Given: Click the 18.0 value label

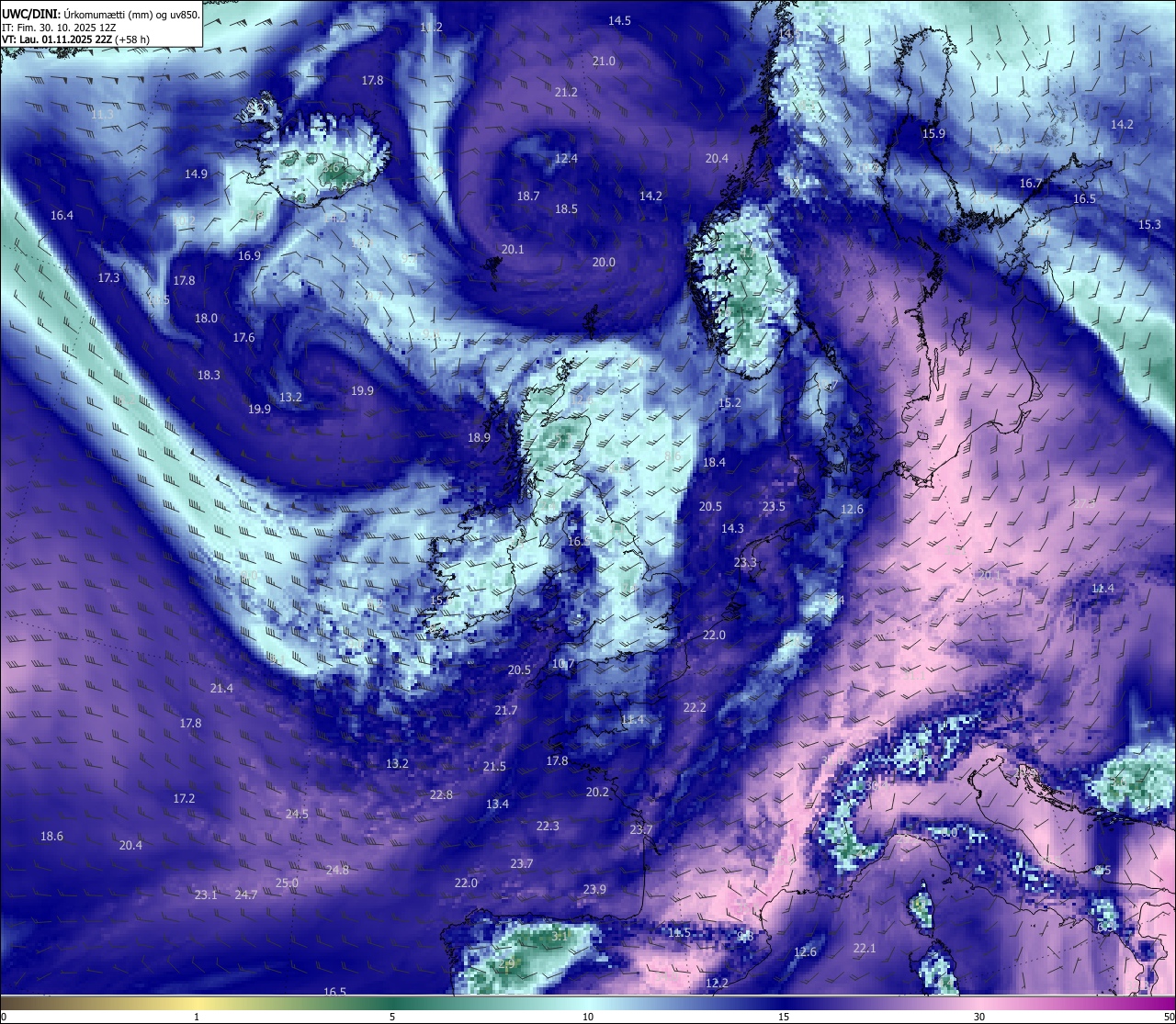Looking at the screenshot, I should coord(206,319).
